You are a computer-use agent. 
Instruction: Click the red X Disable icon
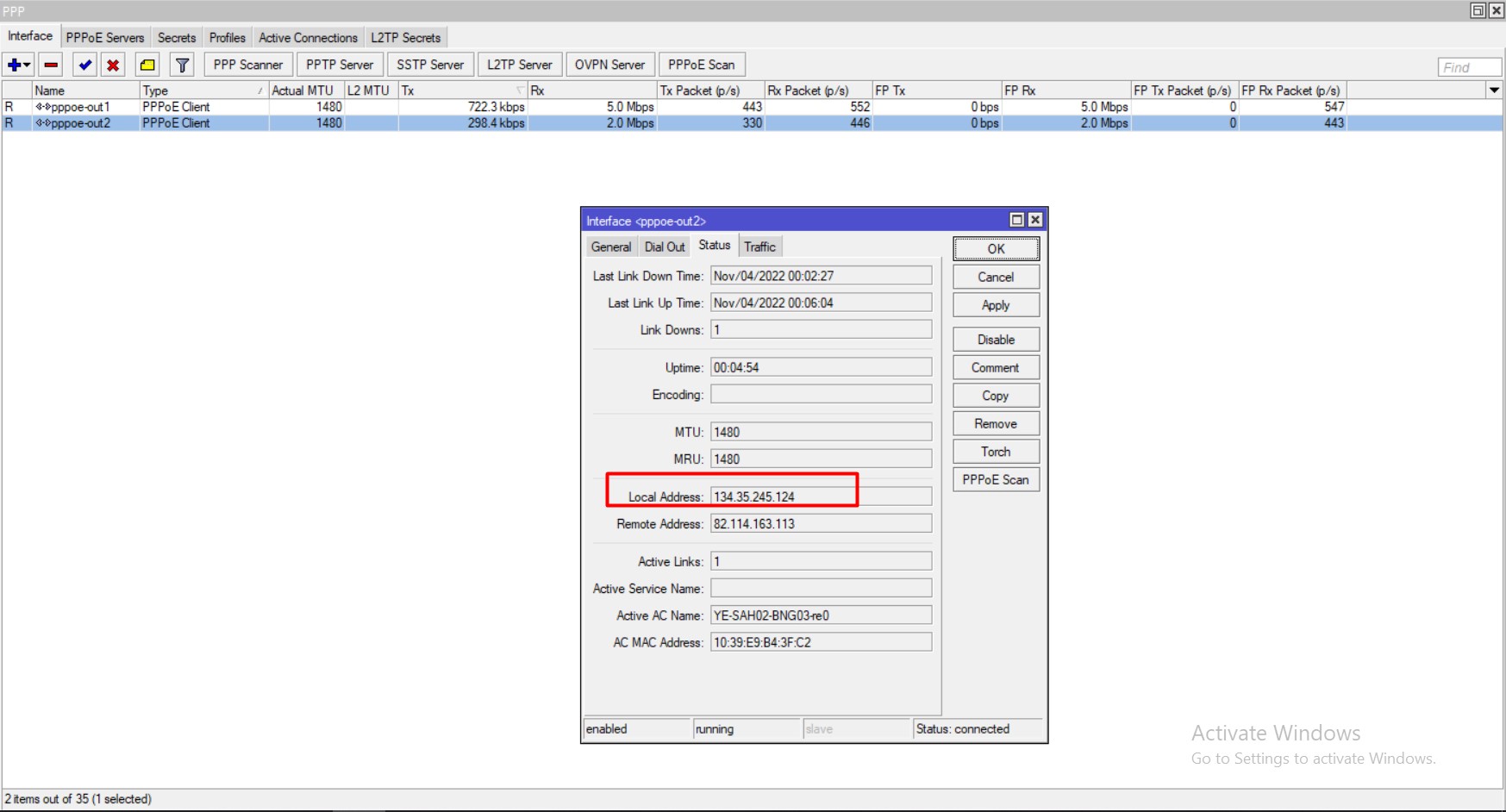[113, 65]
